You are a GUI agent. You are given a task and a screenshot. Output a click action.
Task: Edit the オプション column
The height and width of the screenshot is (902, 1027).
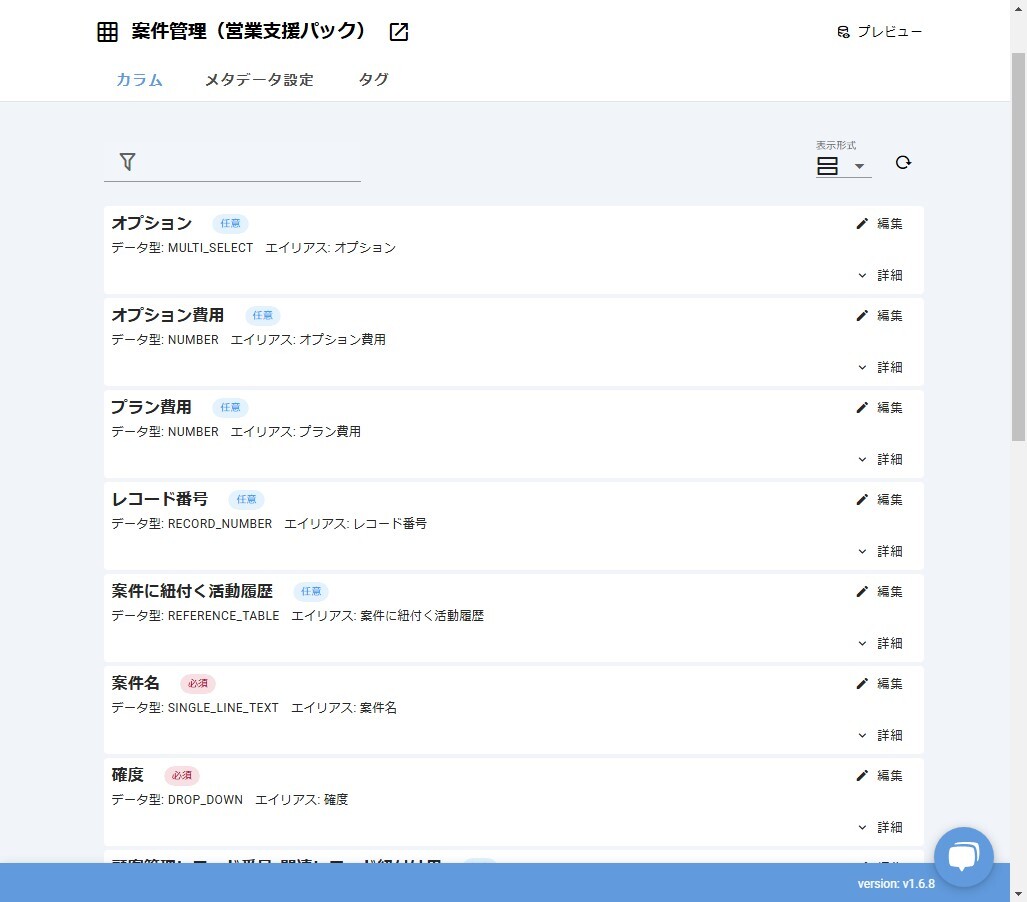click(x=880, y=224)
